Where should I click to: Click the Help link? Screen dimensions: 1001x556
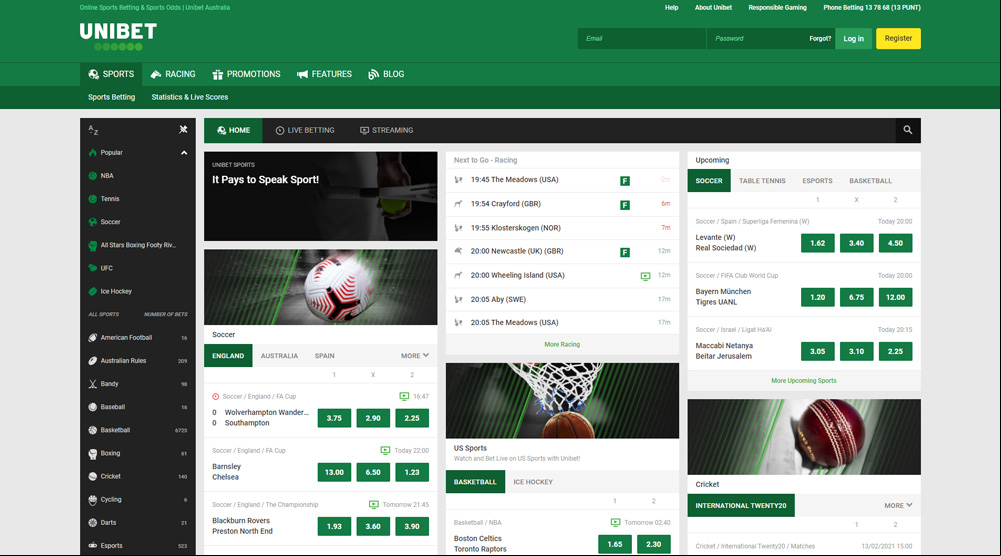pos(671,8)
